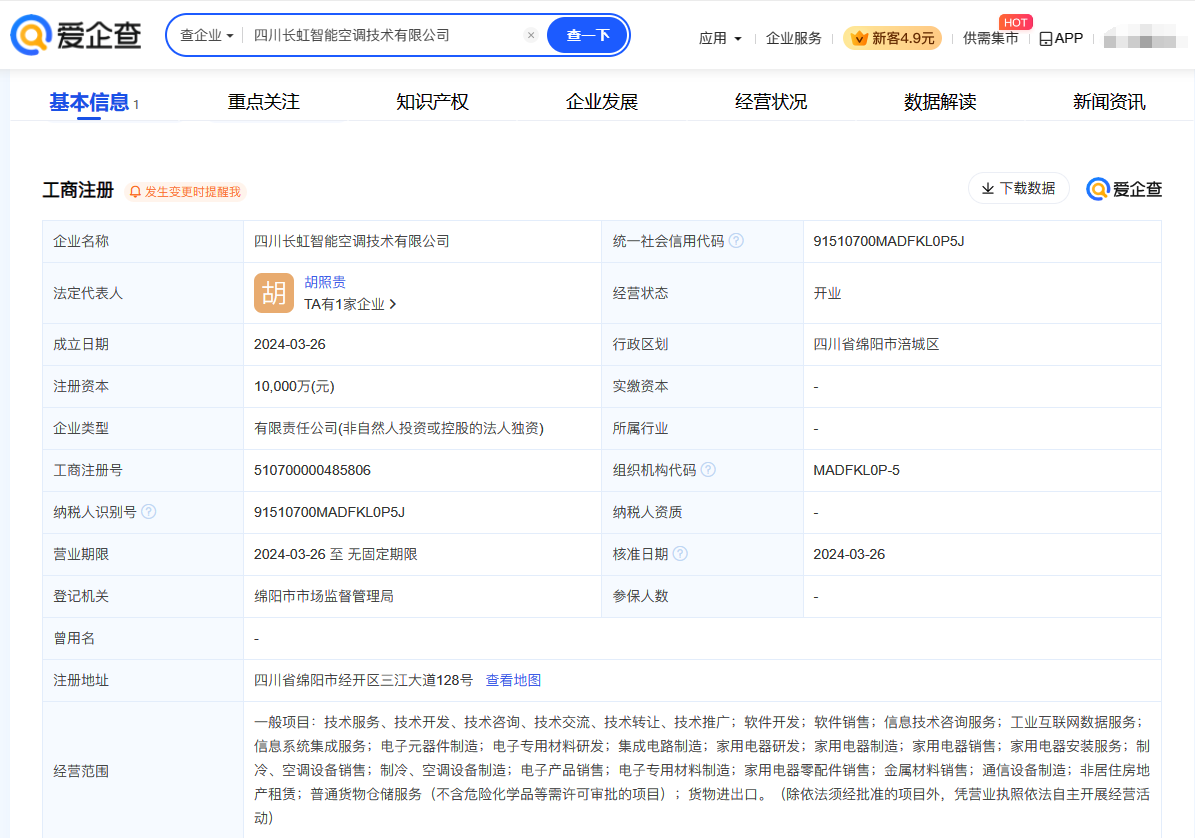Select the 工商注册号 value 510700000485806

tap(312, 470)
